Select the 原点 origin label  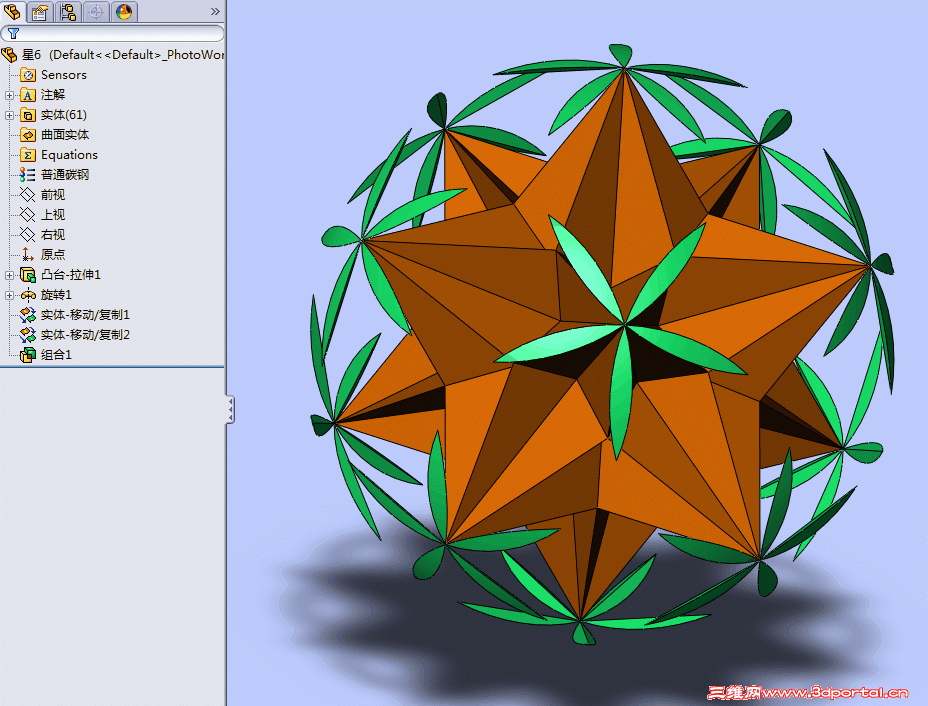(x=53, y=254)
